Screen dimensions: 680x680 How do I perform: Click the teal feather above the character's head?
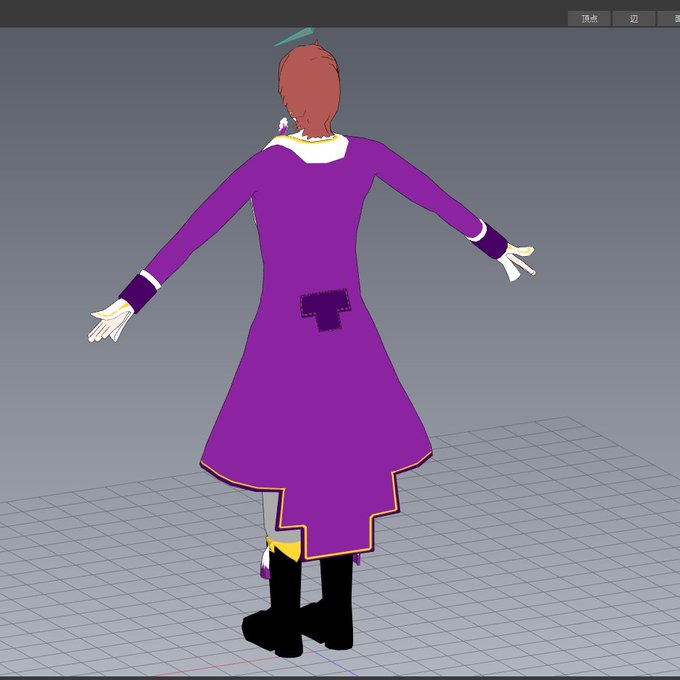click(x=294, y=36)
